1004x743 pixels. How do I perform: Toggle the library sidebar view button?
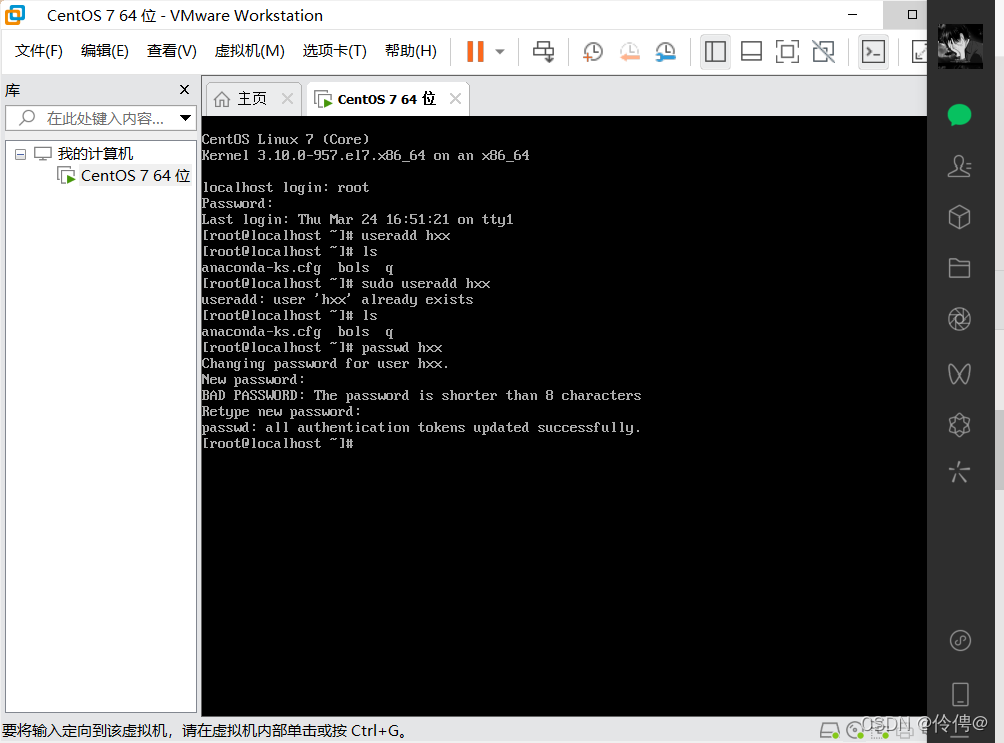(715, 51)
